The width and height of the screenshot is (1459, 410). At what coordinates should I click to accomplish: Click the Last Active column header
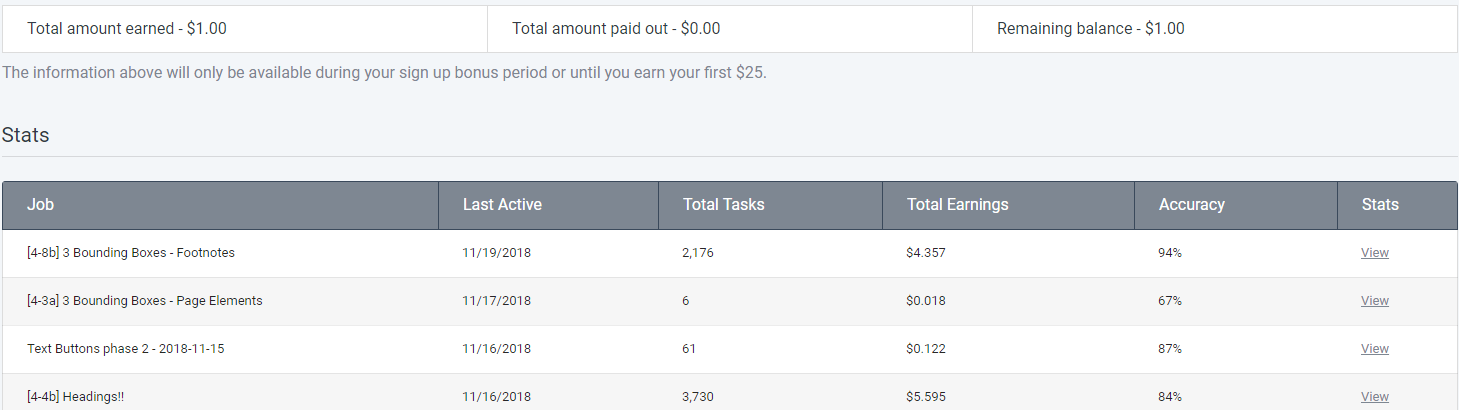pyautogui.click(x=502, y=205)
